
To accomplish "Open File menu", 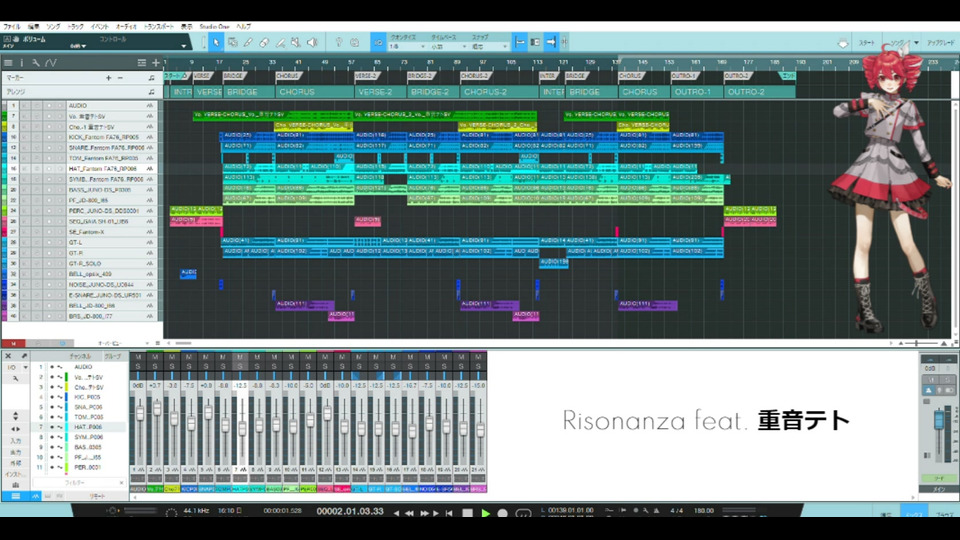I will pyautogui.click(x=12, y=27).
